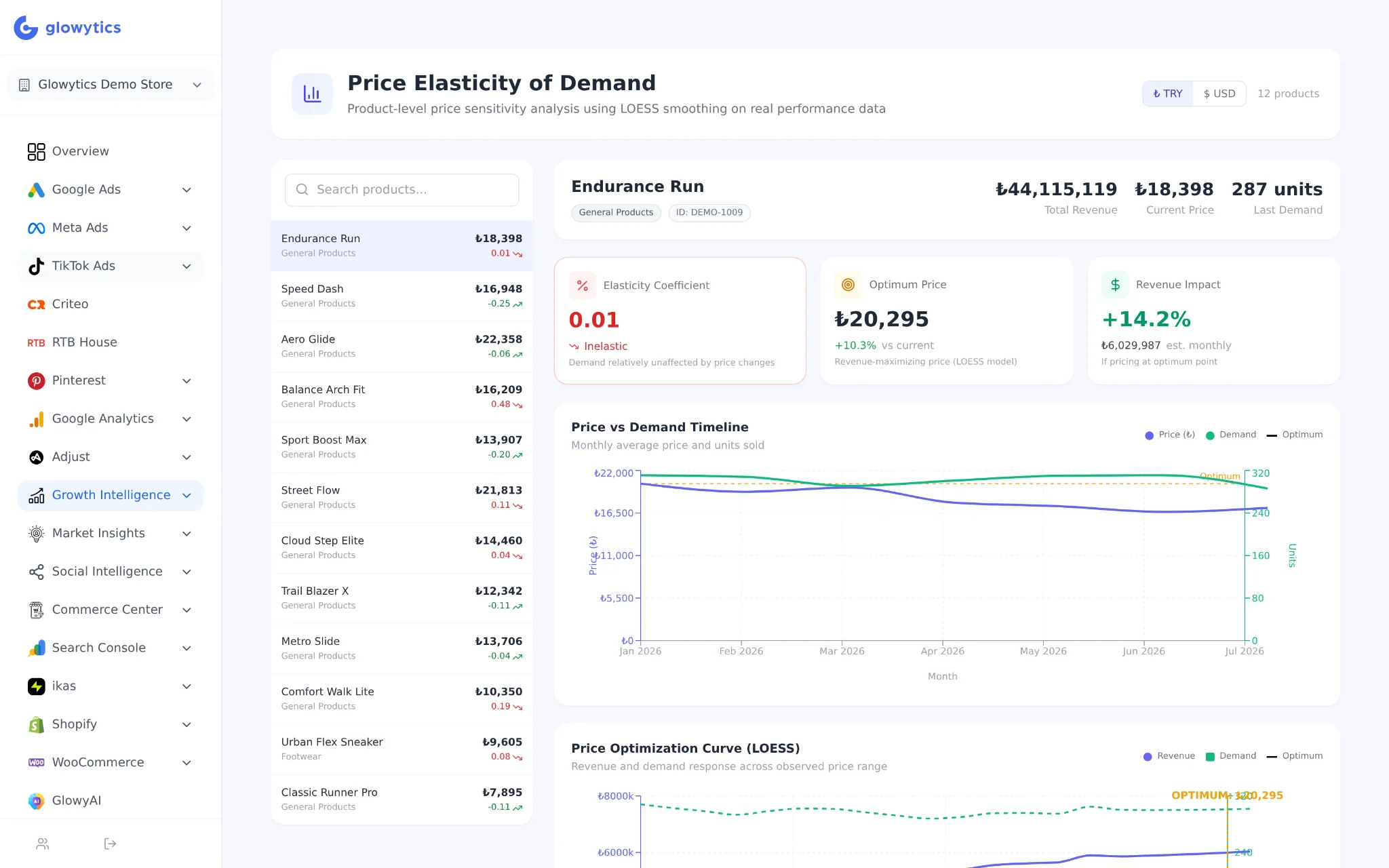Click the Revenue Impact dollar icon

click(1115, 285)
